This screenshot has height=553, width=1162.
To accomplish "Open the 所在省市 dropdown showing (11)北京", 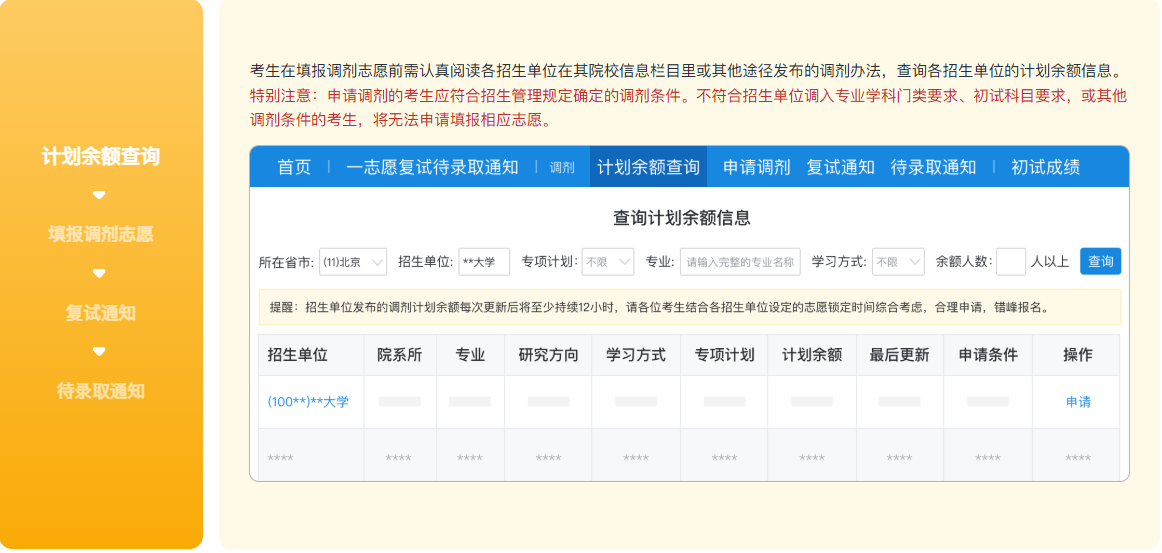I will pyautogui.click(x=353, y=262).
